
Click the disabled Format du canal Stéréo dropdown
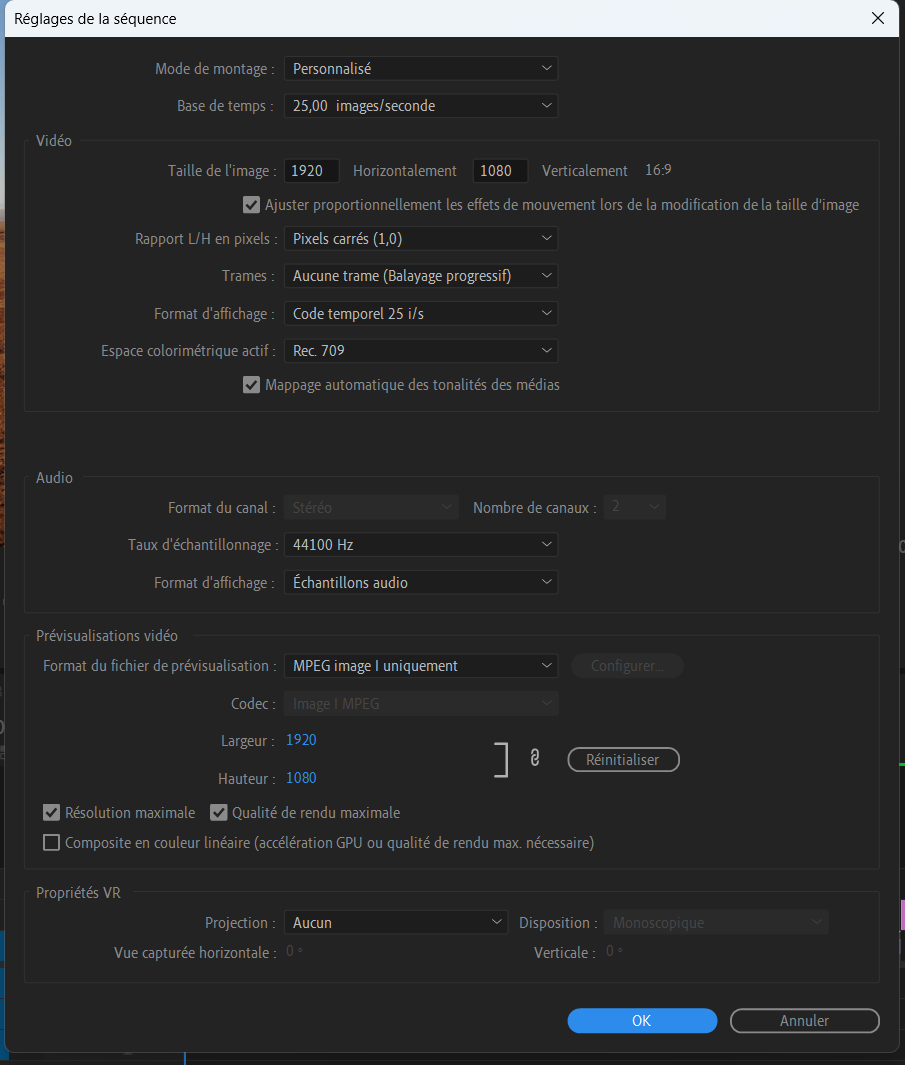pyautogui.click(x=371, y=507)
